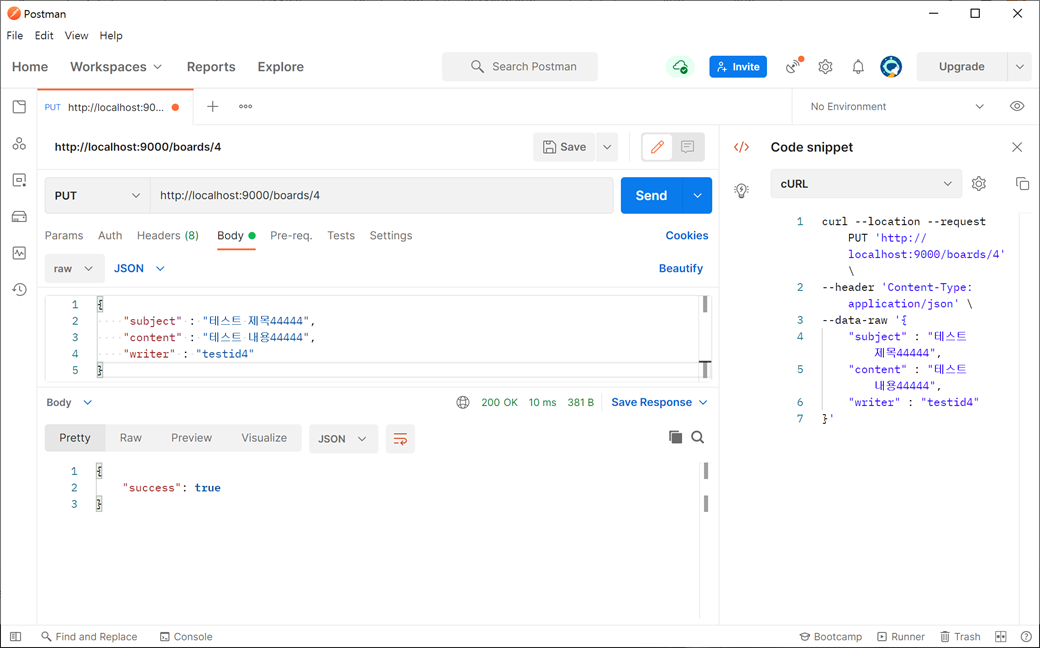This screenshot has height=648, width=1040.
Task: Open the help icon in status bar
Action: coord(1026,636)
